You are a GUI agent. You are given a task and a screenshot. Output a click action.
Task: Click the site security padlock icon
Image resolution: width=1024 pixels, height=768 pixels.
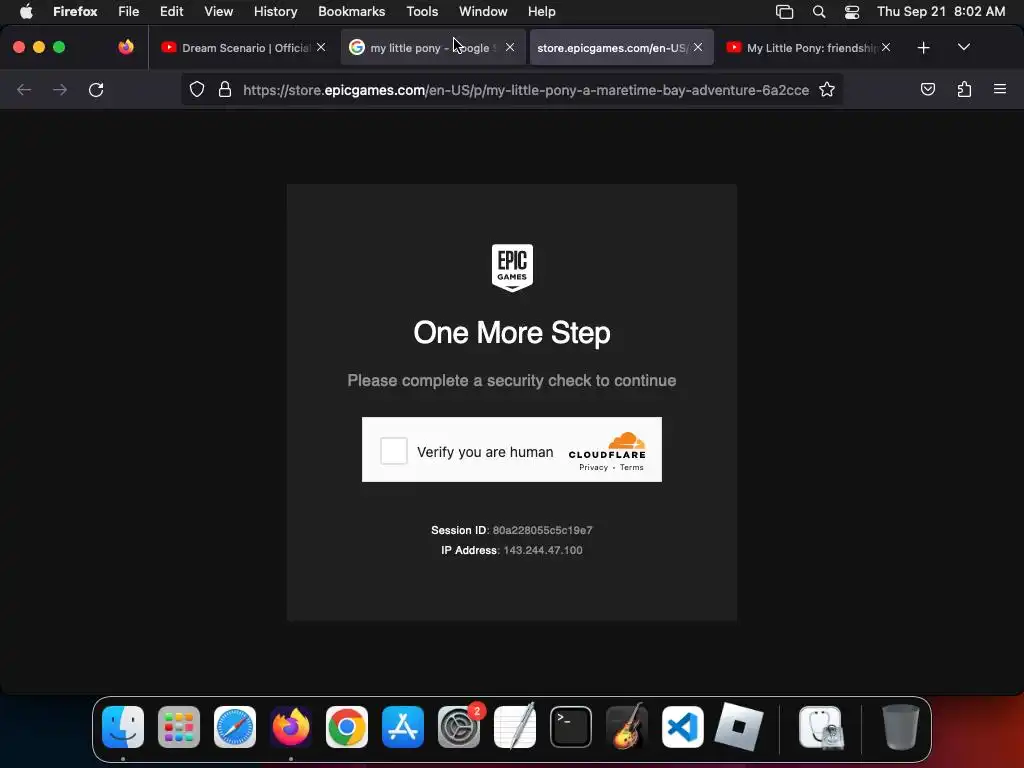[225, 89]
